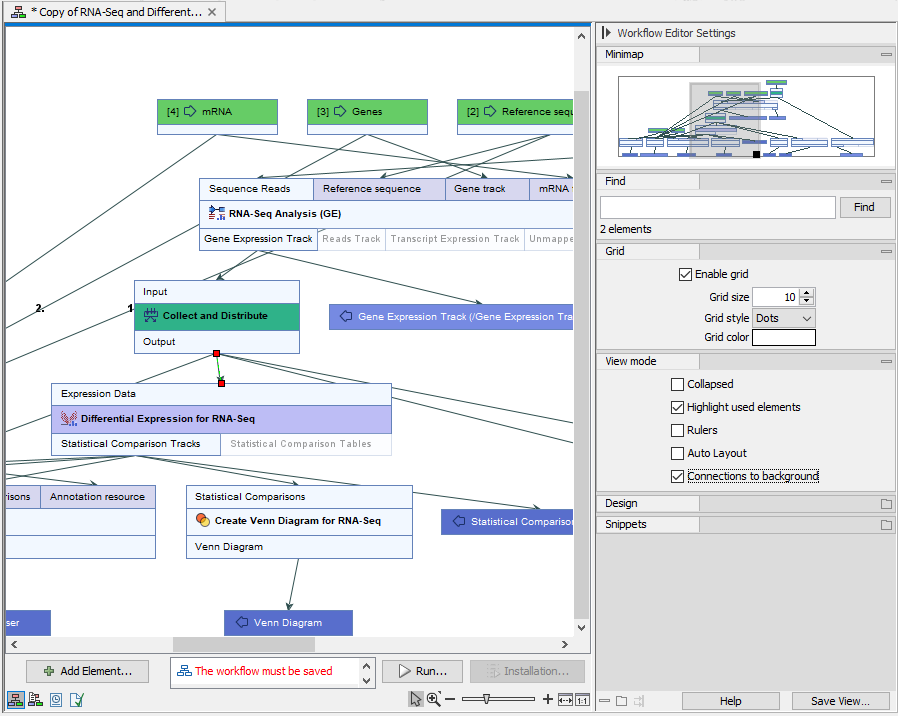
Task: Click the Differential Expression for RNA-Seq icon
Action: pos(68,418)
